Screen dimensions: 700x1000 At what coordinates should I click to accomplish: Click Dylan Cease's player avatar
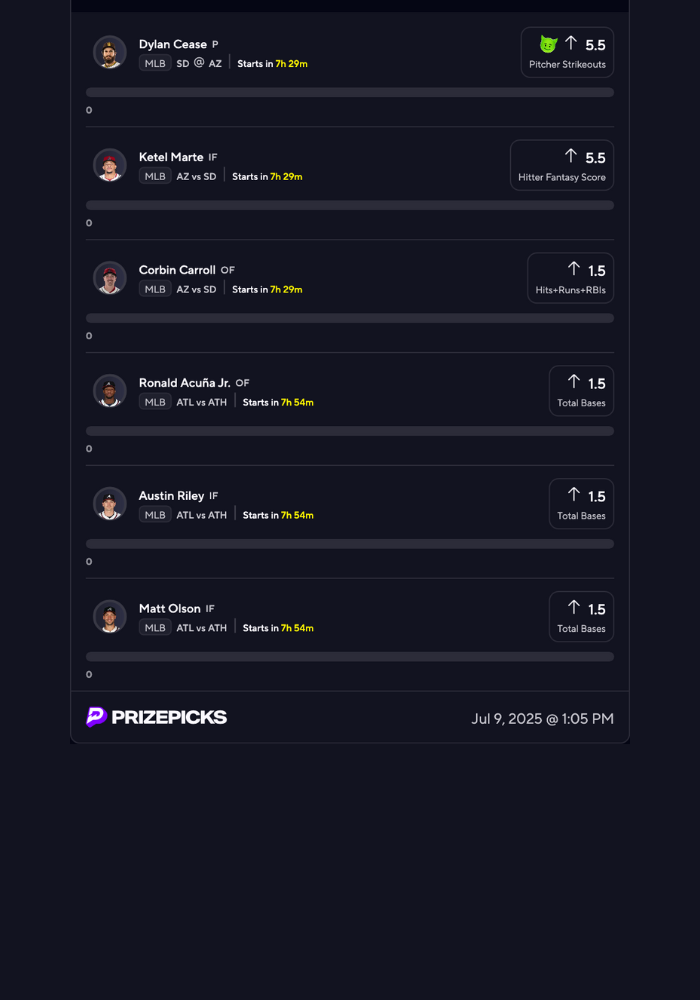tap(110, 52)
